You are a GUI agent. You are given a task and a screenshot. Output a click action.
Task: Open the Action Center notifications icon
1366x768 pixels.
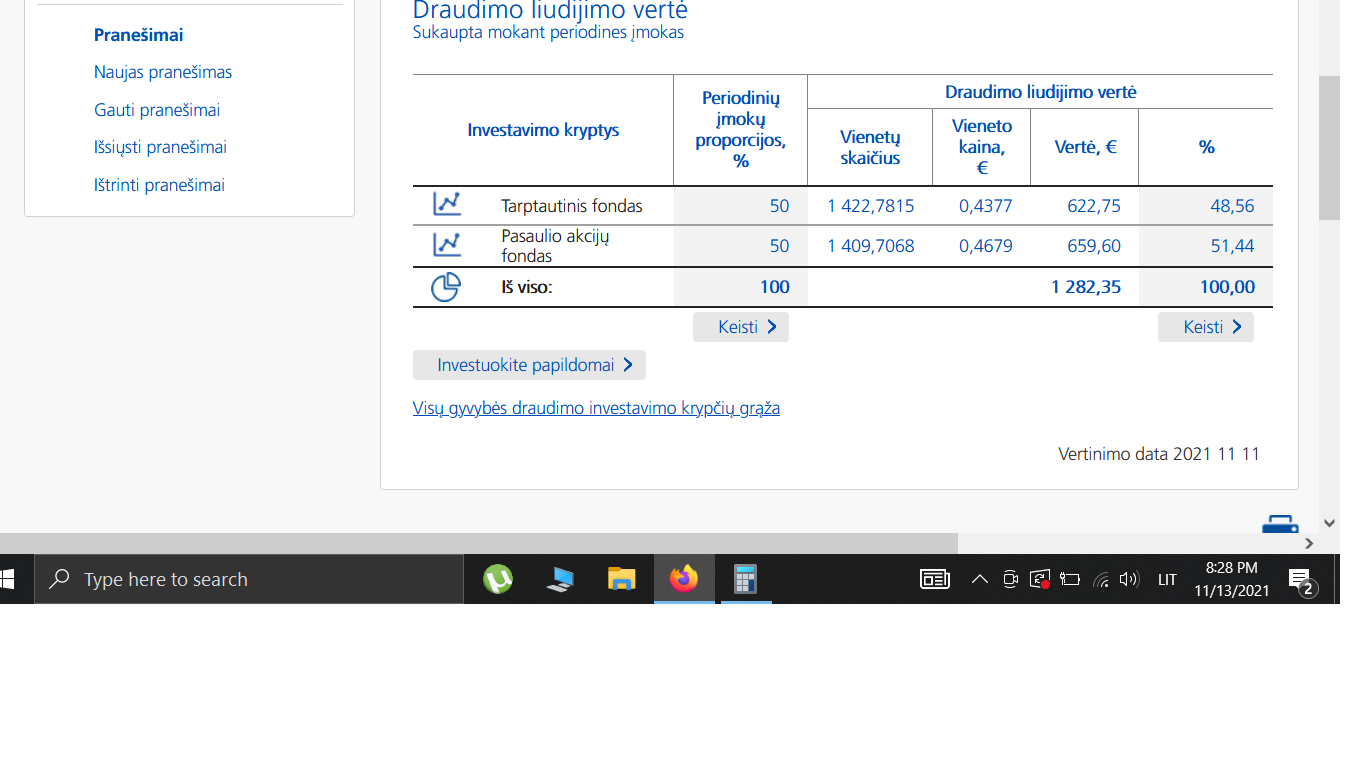(1301, 580)
